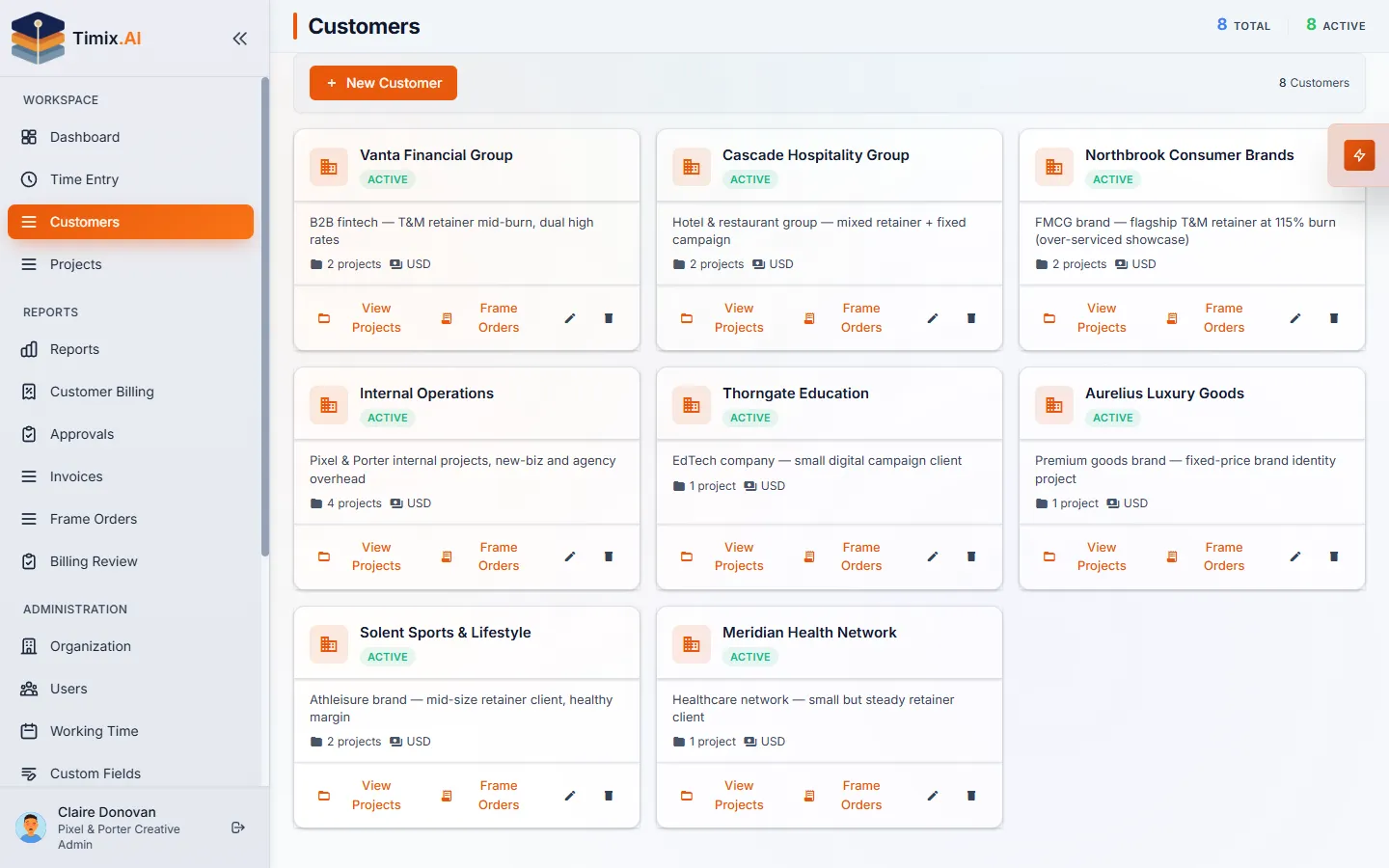The height and width of the screenshot is (868, 1389).
Task: Go to Time Entry page
Action: pos(130,179)
